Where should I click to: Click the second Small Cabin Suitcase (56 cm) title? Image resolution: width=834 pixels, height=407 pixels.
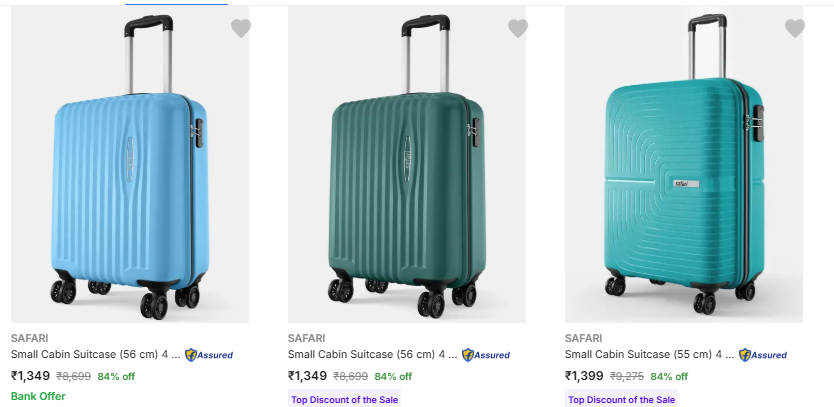(x=373, y=354)
